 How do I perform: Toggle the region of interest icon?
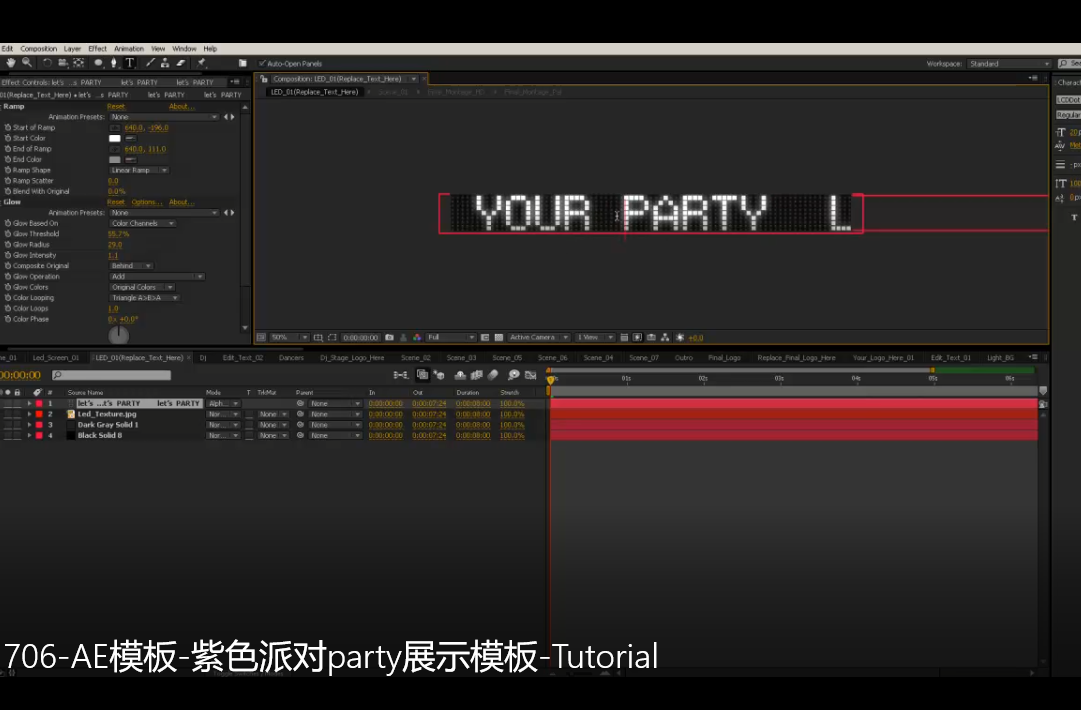[x=332, y=338]
